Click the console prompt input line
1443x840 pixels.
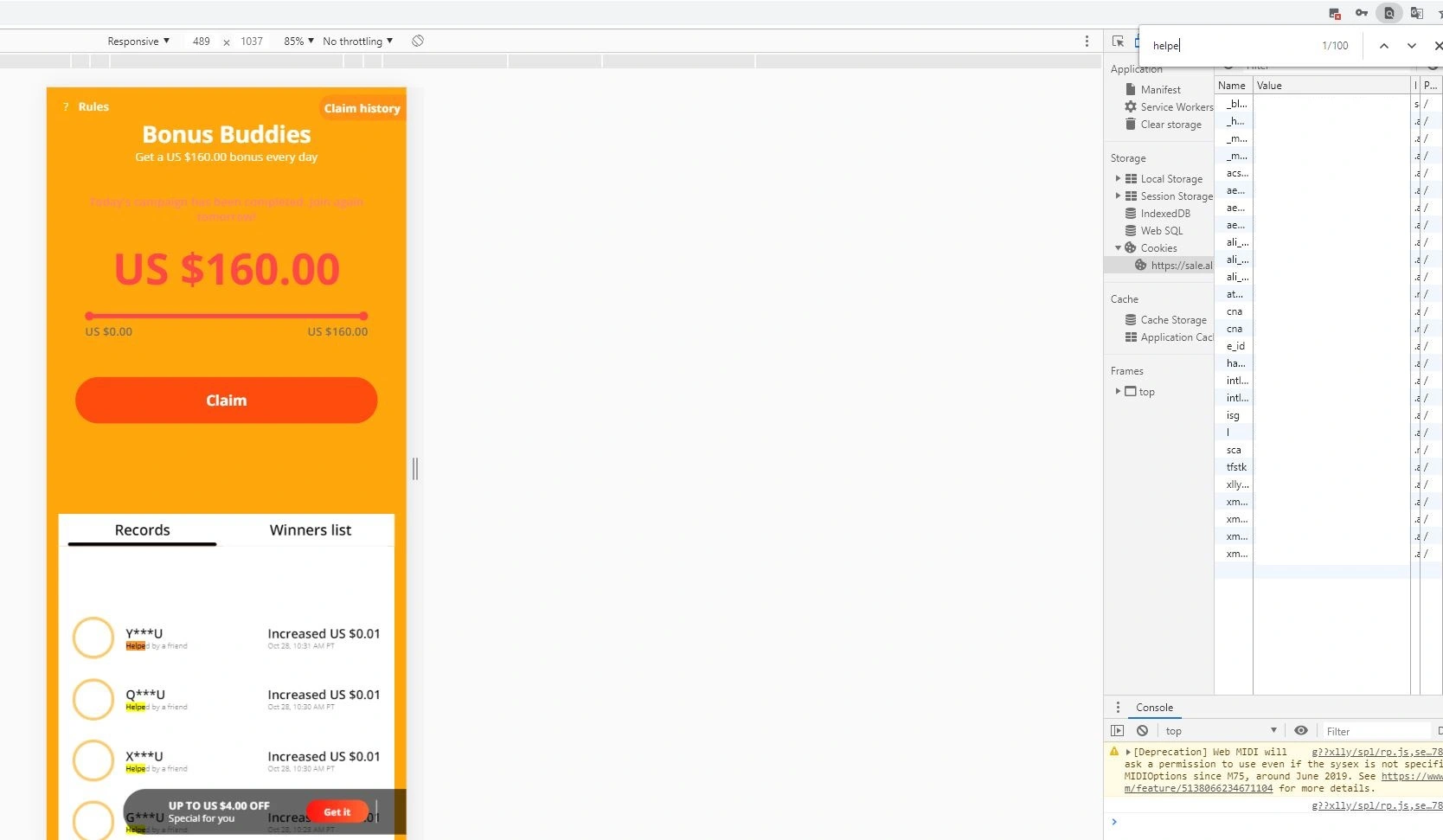tap(1280, 822)
